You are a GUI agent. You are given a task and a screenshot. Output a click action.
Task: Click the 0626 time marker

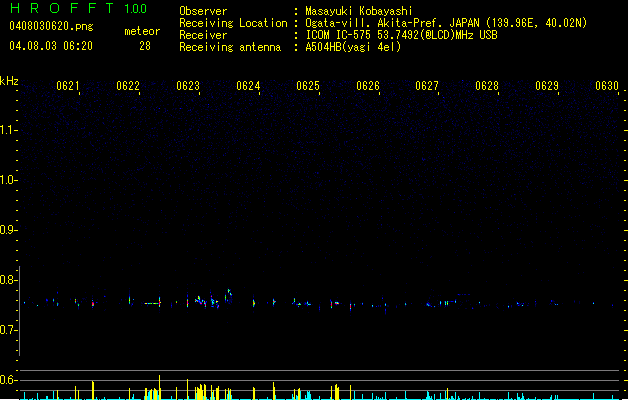367,86
